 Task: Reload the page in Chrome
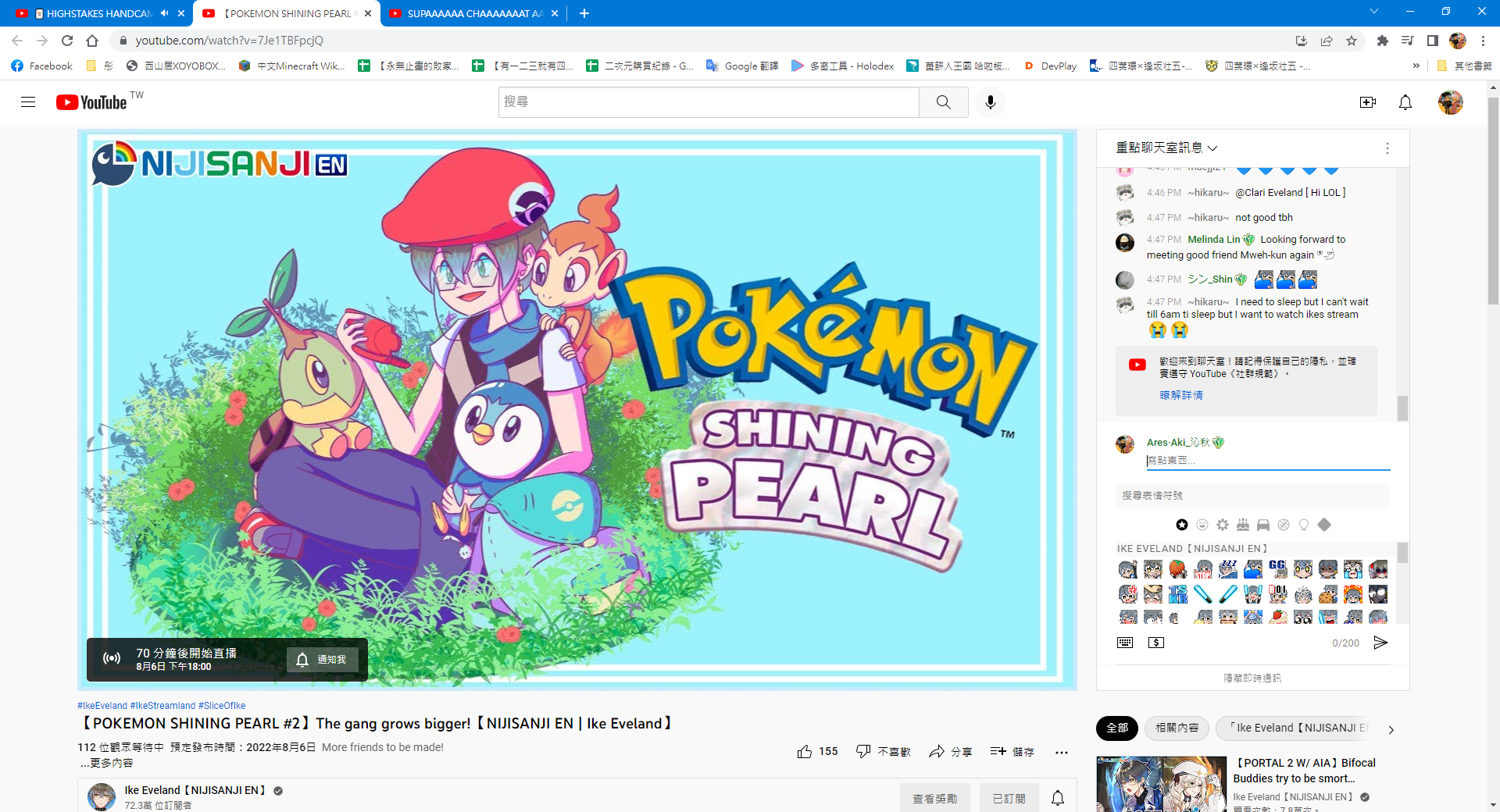(x=67, y=41)
